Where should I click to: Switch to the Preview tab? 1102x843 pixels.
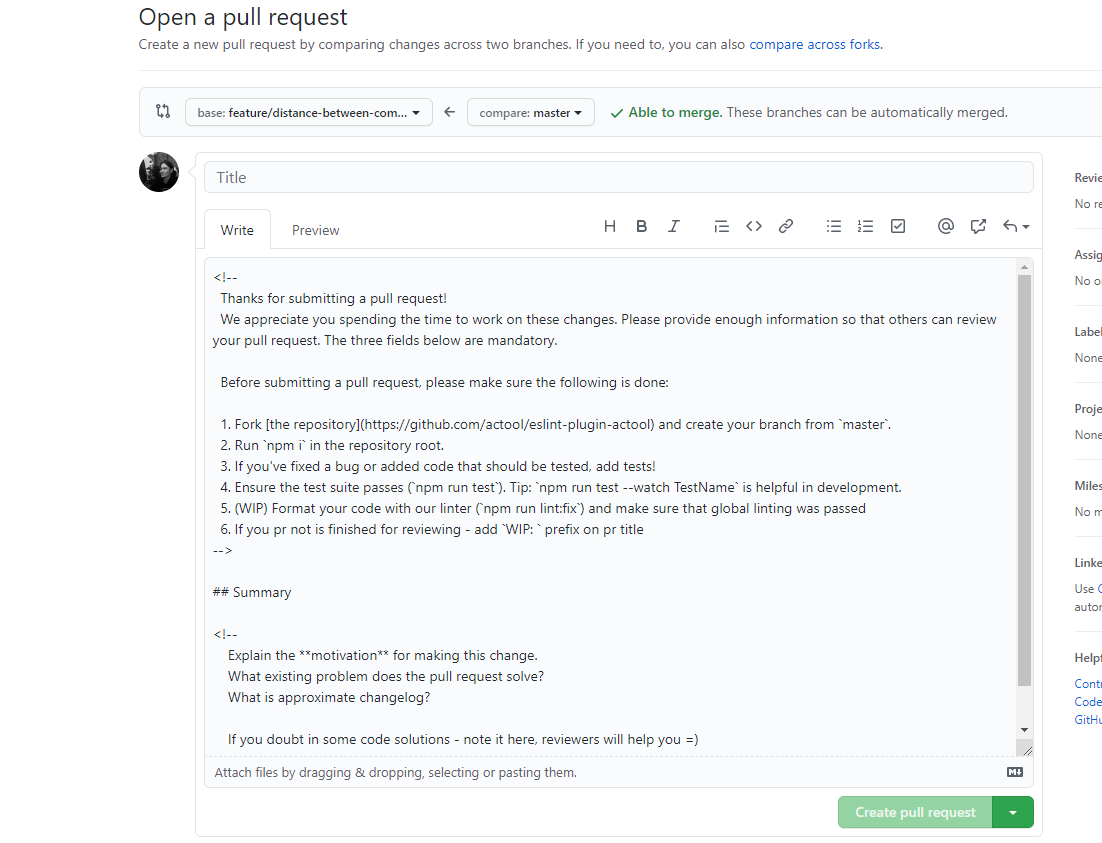315,229
